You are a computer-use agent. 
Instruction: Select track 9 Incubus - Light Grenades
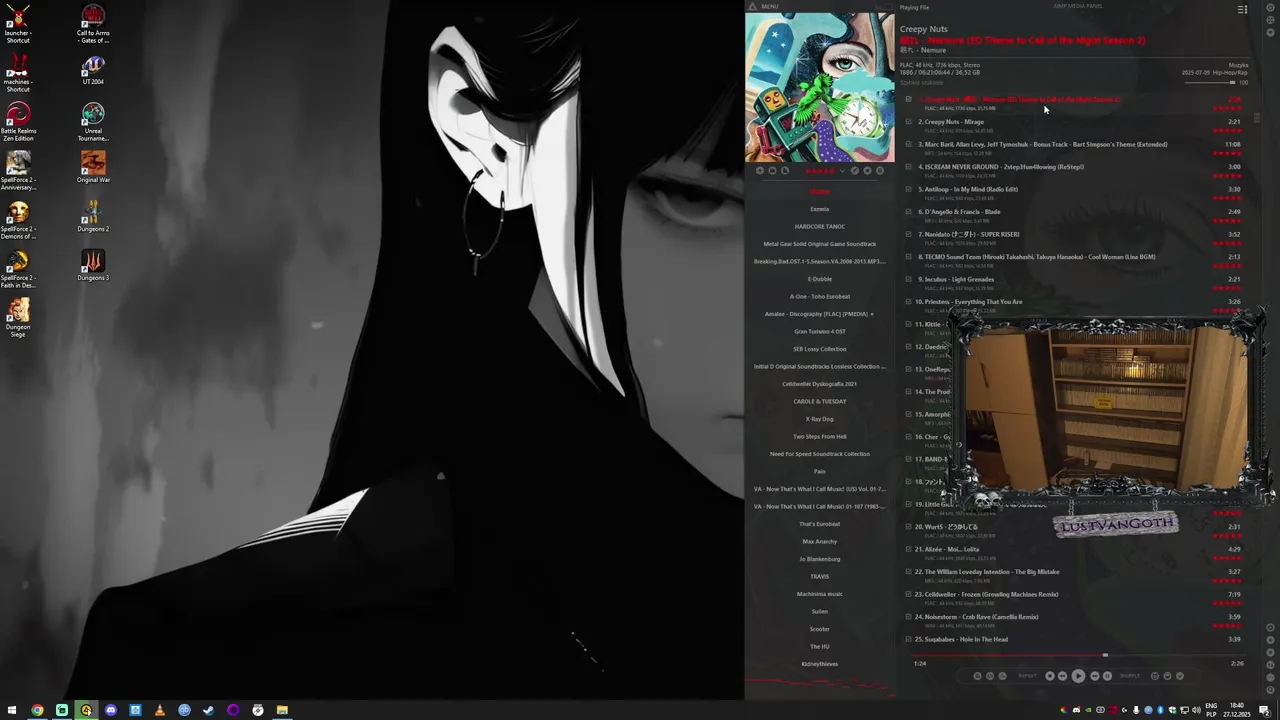click(x=1075, y=283)
